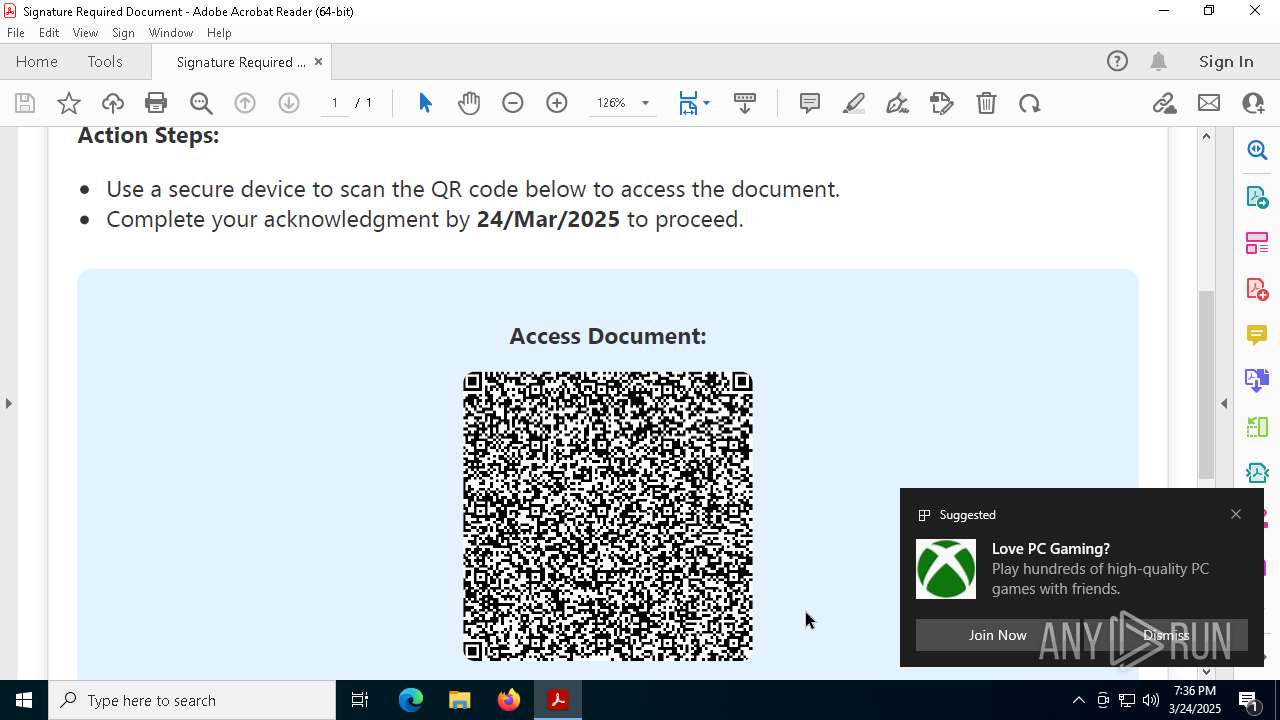Image resolution: width=1280 pixels, height=720 pixels.
Task: Go to next page arrow
Action: 289,103
